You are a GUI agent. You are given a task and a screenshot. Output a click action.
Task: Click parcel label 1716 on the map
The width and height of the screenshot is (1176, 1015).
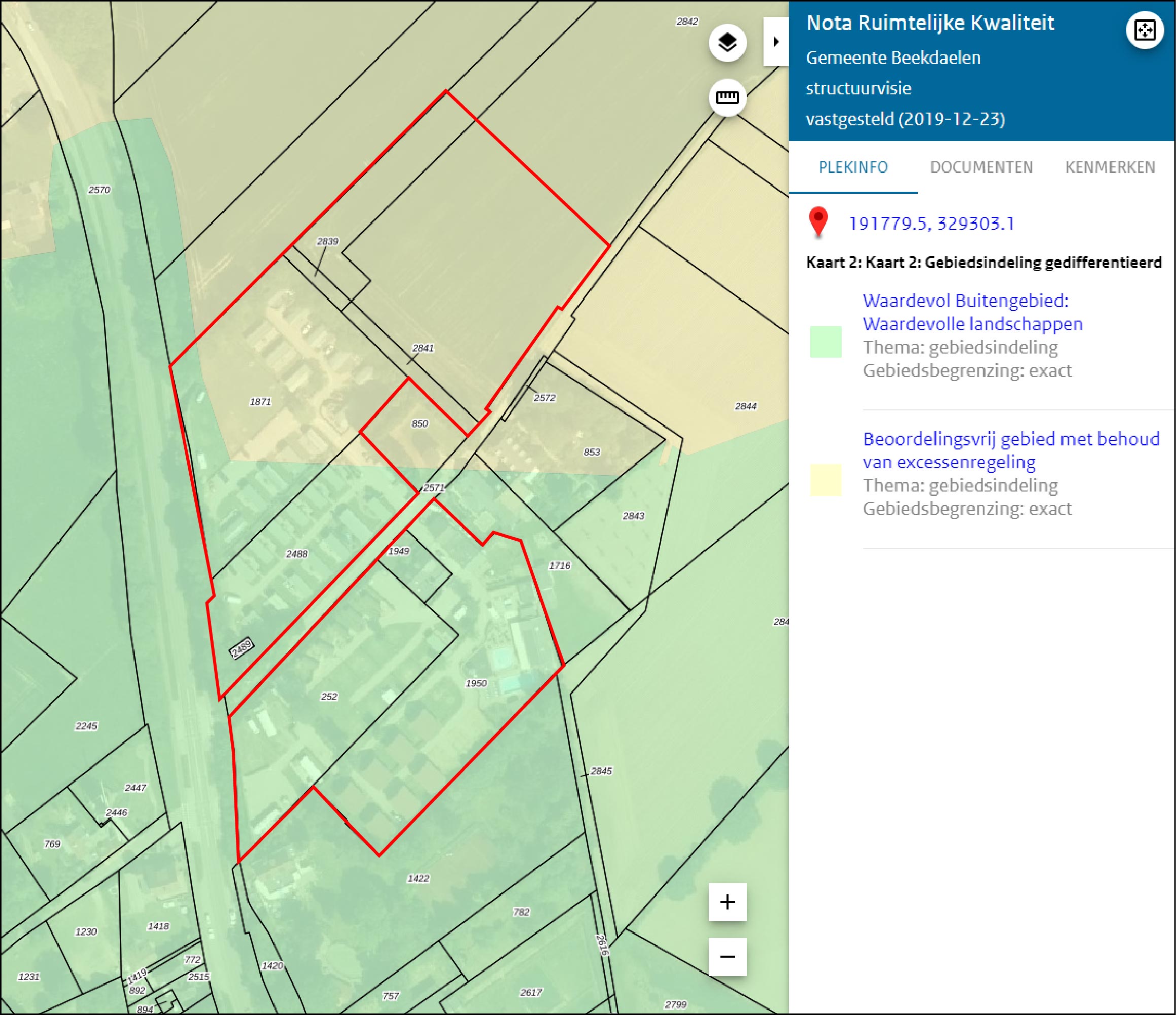pos(560,565)
